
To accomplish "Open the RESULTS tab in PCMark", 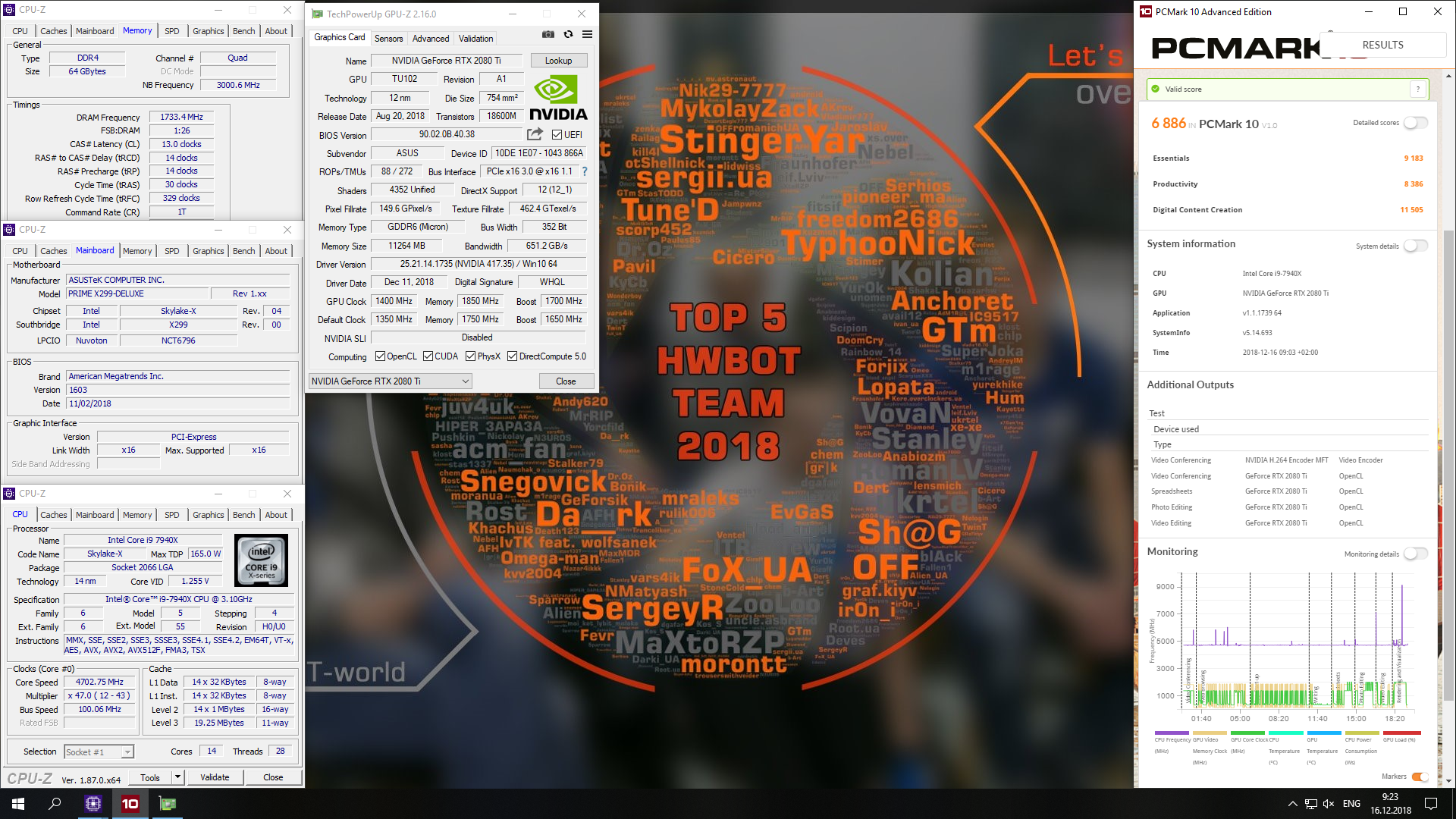I will (1382, 45).
